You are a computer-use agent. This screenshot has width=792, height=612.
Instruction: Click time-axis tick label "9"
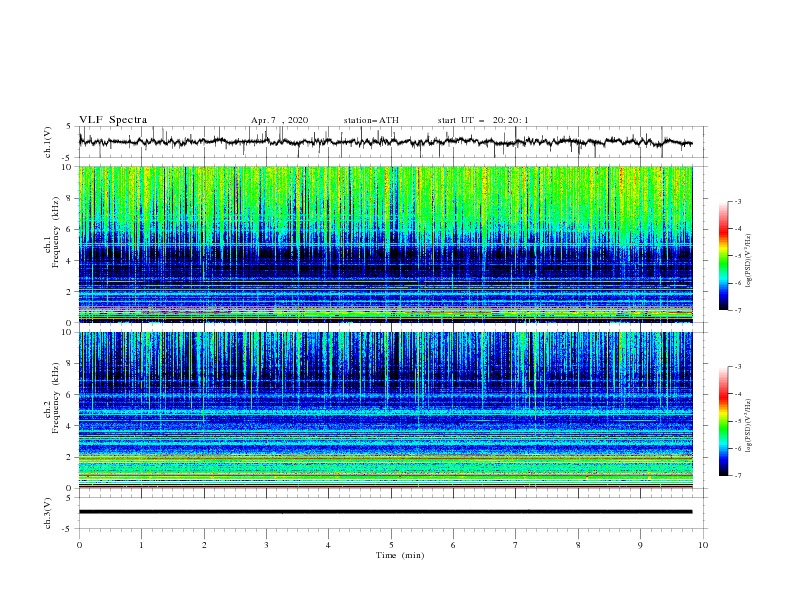coord(640,545)
